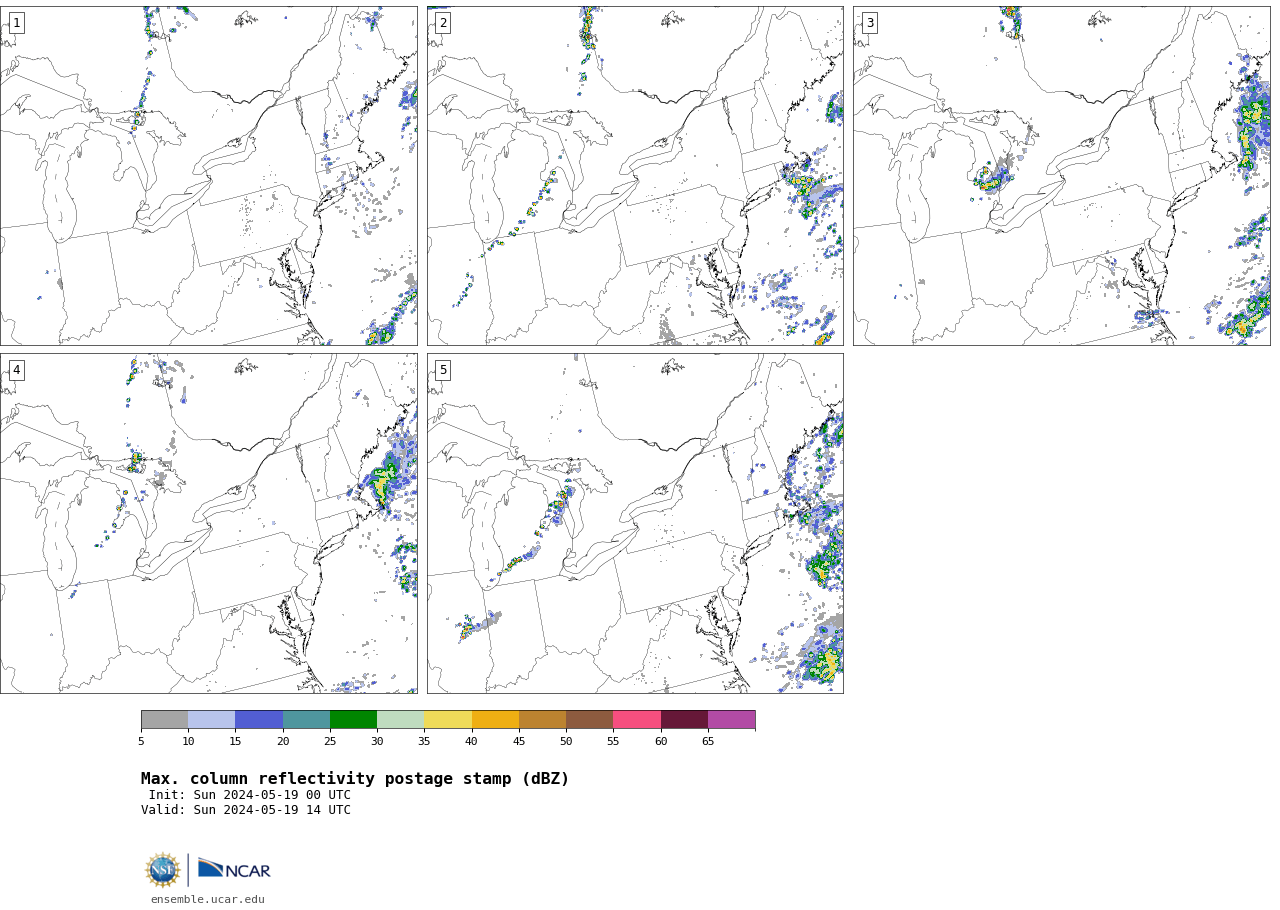Click the NSF logo
This screenshot has height=910, width=1280.
163,870
